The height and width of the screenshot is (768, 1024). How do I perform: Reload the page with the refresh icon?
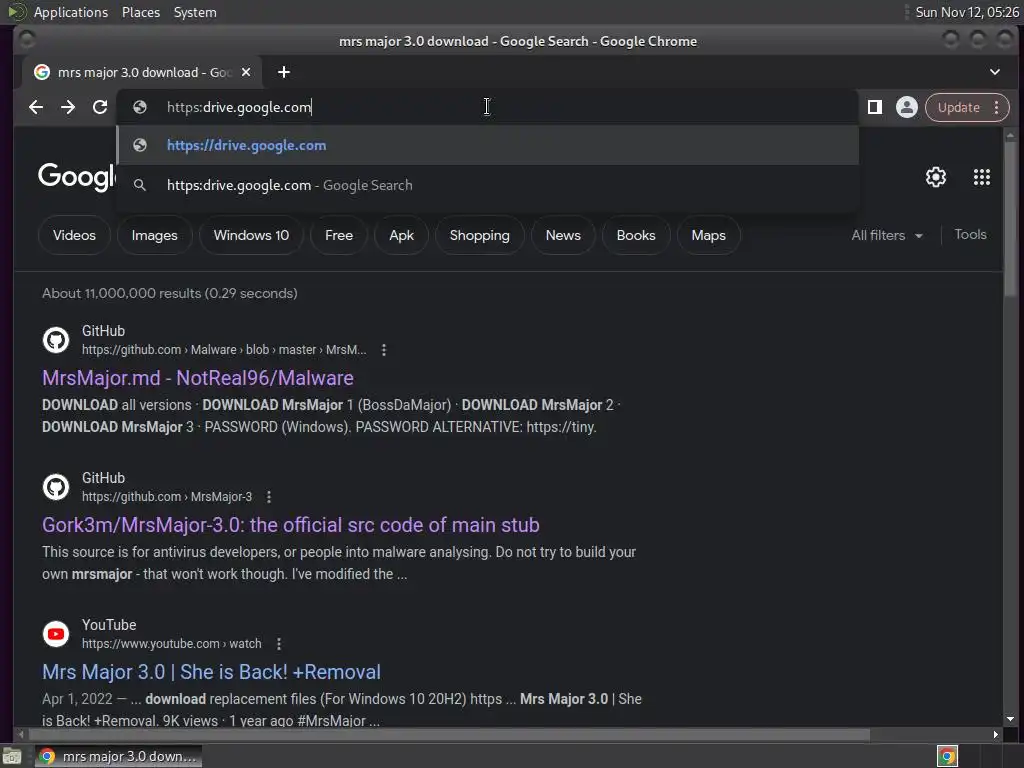pyautogui.click(x=100, y=107)
